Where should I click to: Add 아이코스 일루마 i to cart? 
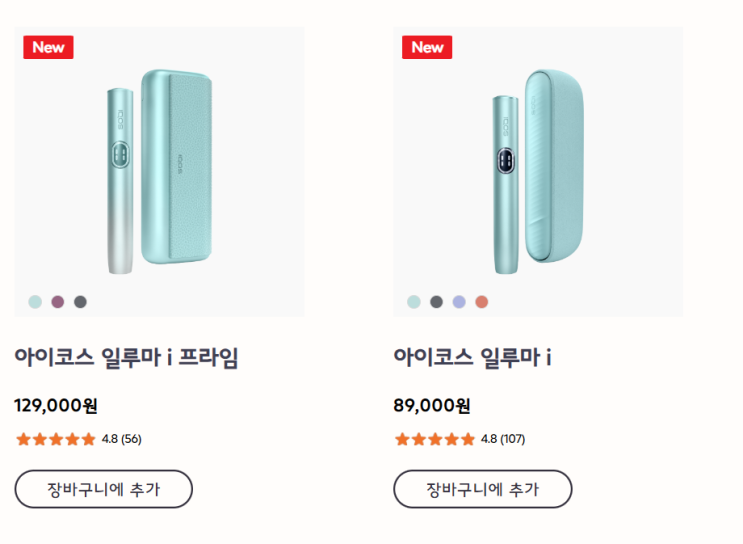point(483,489)
